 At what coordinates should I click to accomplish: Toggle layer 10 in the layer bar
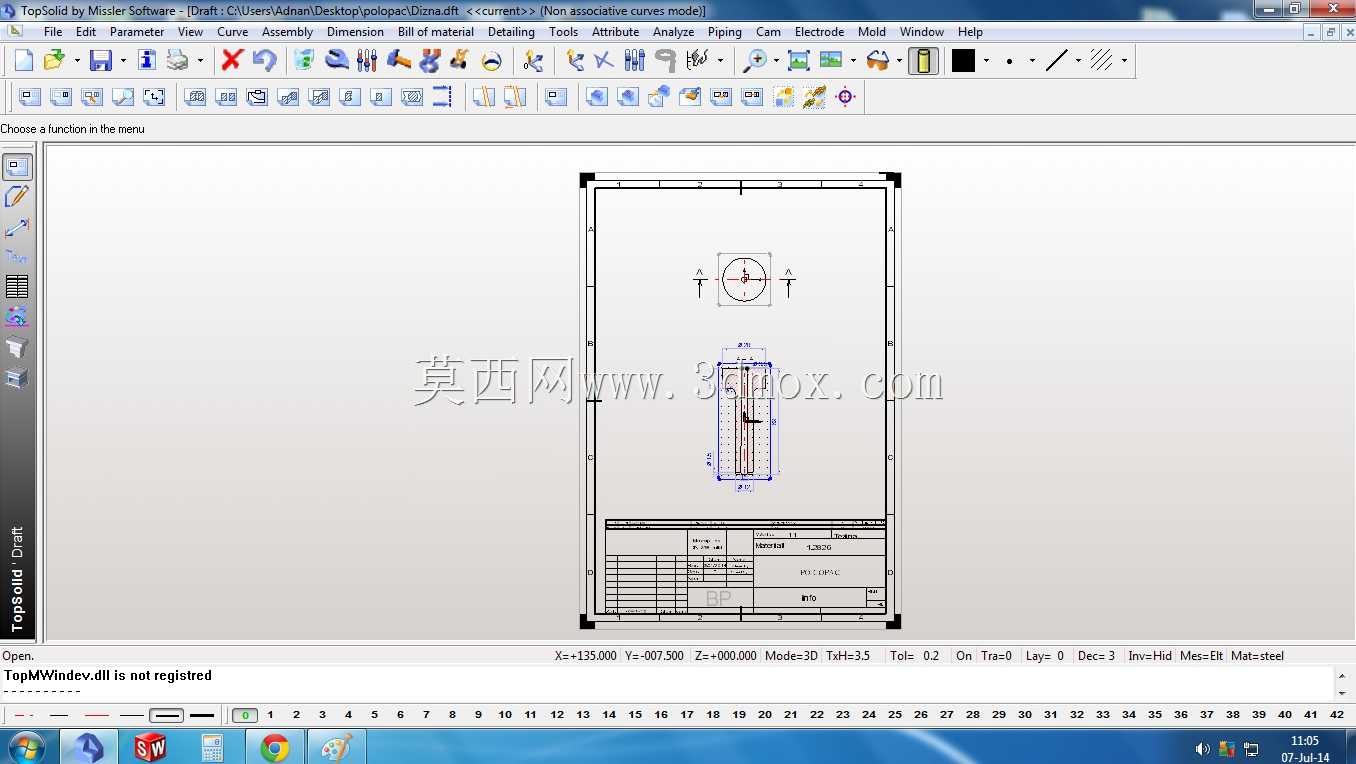(x=505, y=715)
